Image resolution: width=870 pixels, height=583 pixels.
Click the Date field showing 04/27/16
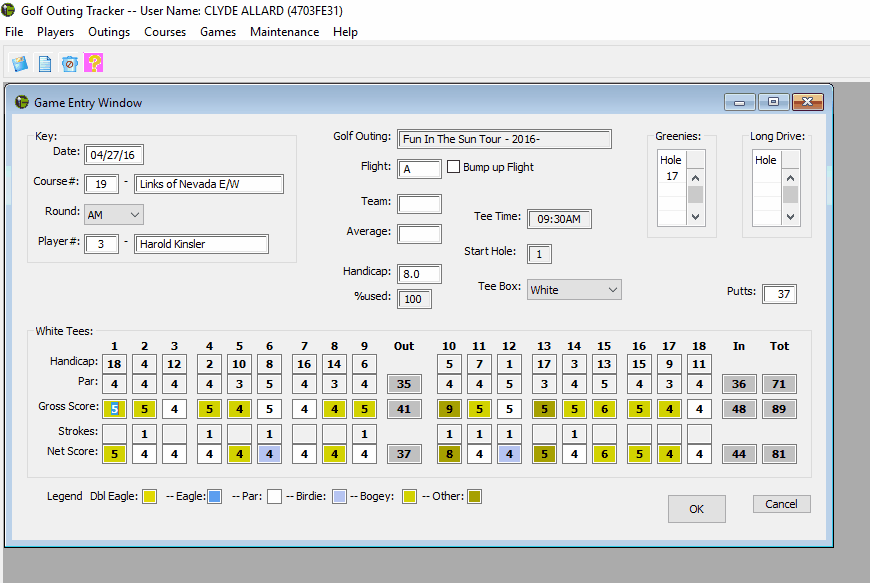tap(114, 155)
